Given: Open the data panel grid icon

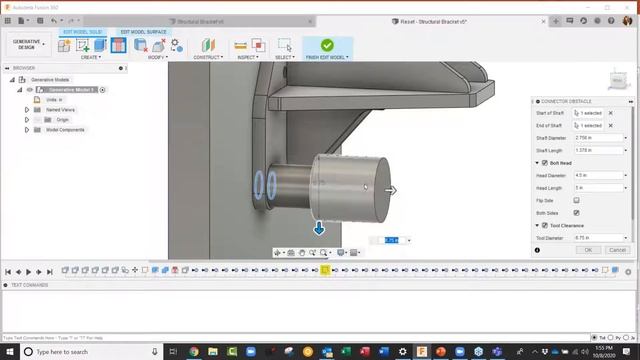Looking at the screenshot, I should pos(8,20).
